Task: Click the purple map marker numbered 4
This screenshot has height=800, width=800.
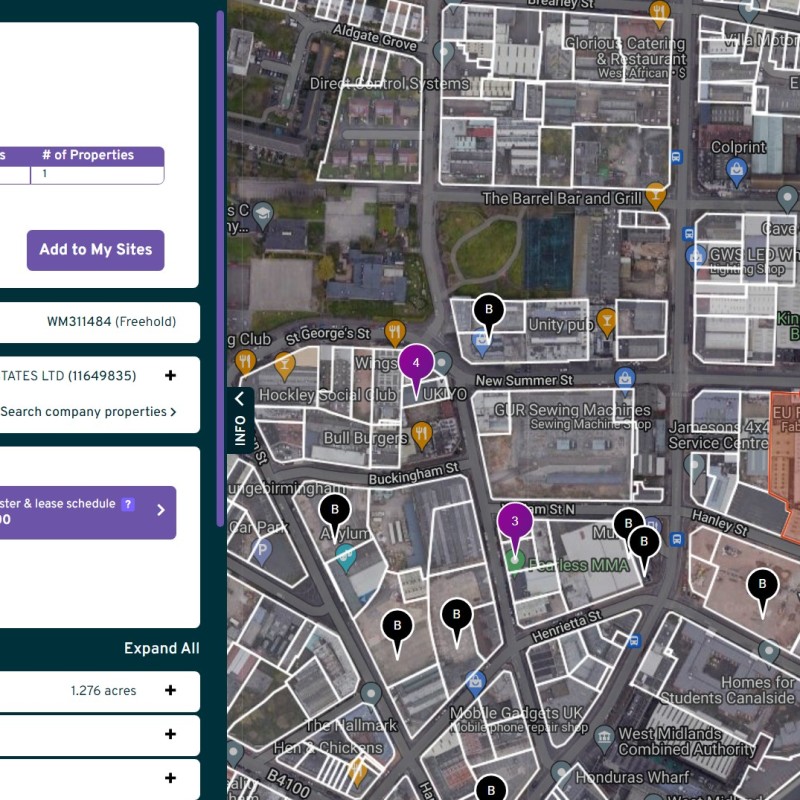Action: 416,364
